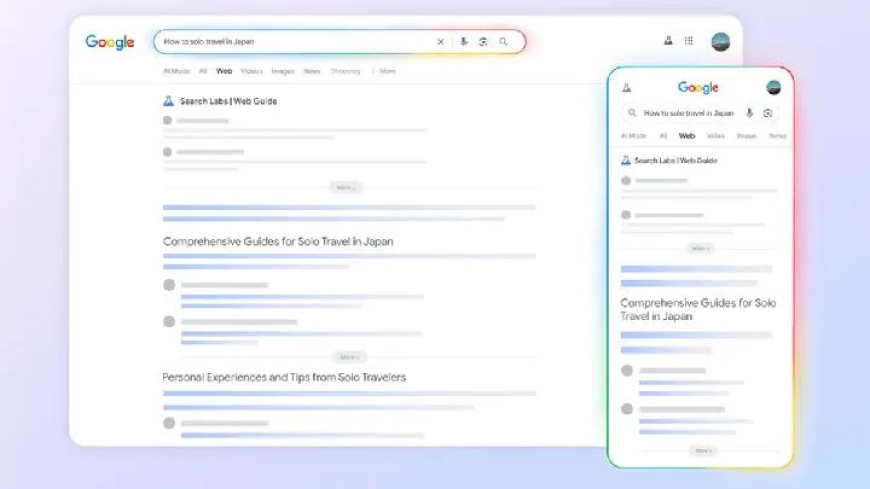Open Search Labs flask in mobile header
This screenshot has width=870, height=489.
point(626,88)
